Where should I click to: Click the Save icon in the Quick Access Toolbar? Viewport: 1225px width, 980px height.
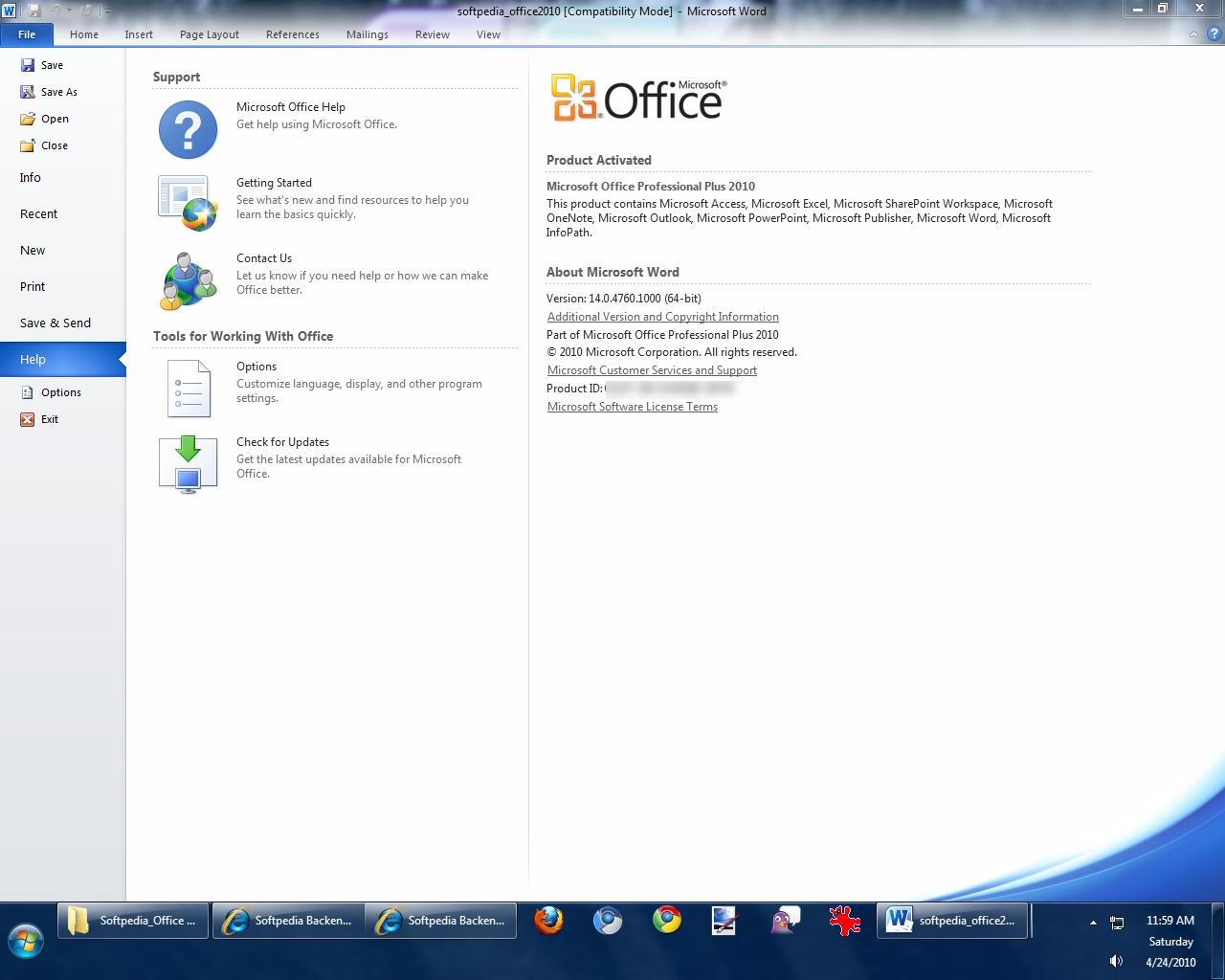34,11
